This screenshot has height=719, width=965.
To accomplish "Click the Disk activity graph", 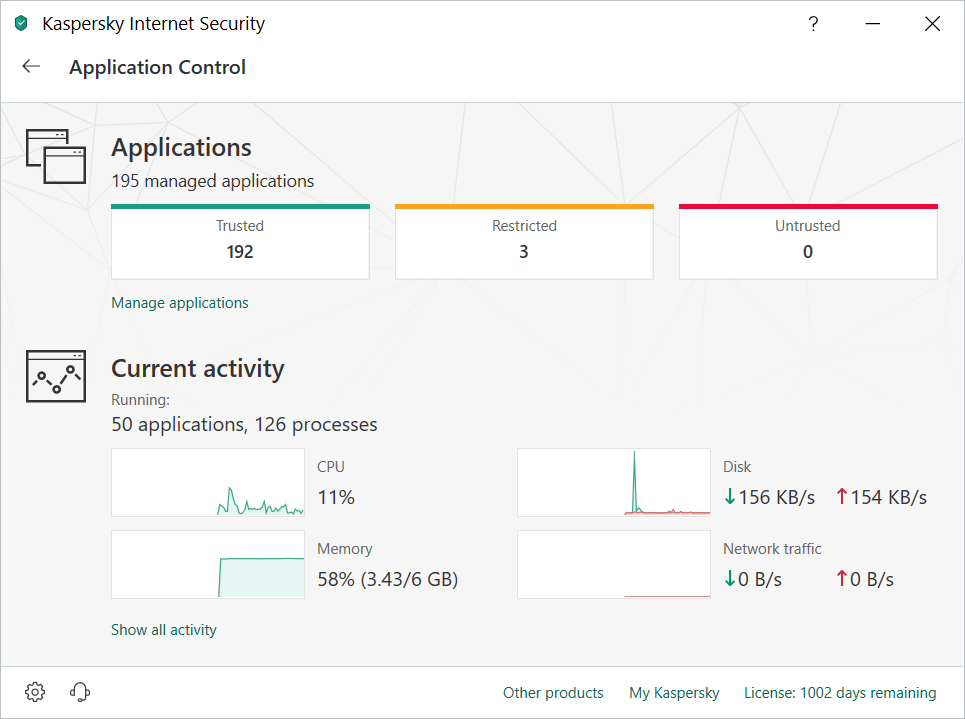I will [614, 482].
